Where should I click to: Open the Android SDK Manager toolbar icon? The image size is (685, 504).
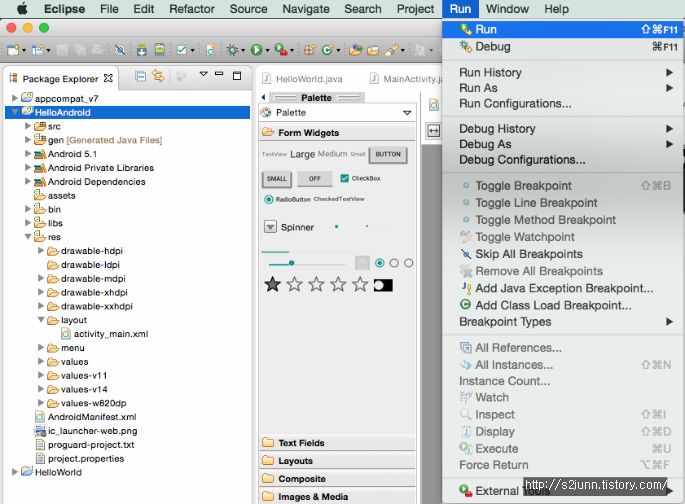(142, 50)
